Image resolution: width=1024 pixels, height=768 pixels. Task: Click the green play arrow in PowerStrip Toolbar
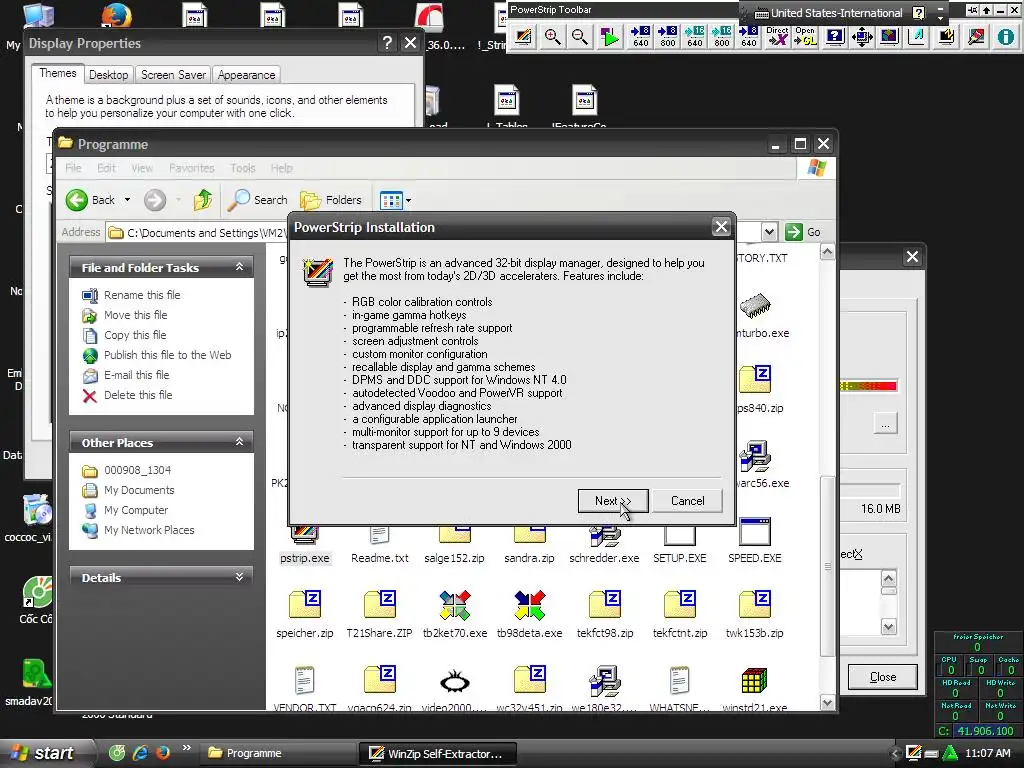pyautogui.click(x=609, y=37)
